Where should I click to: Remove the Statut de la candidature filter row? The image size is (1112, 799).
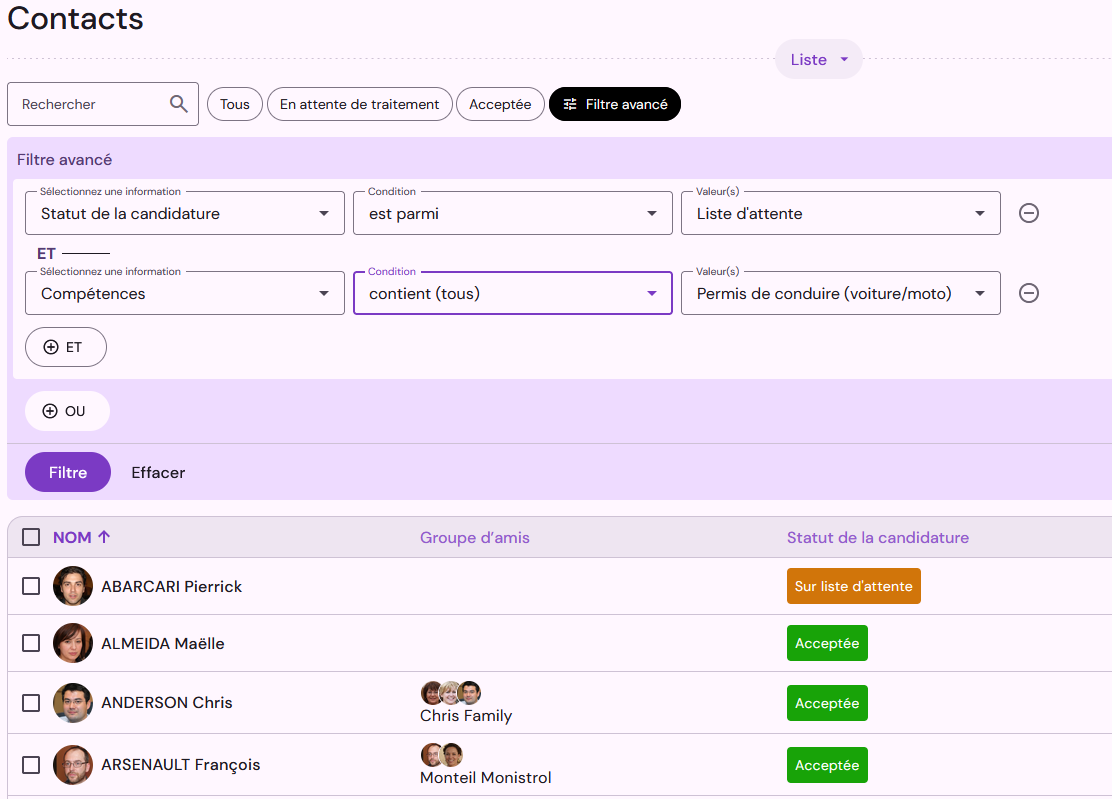tap(1028, 213)
